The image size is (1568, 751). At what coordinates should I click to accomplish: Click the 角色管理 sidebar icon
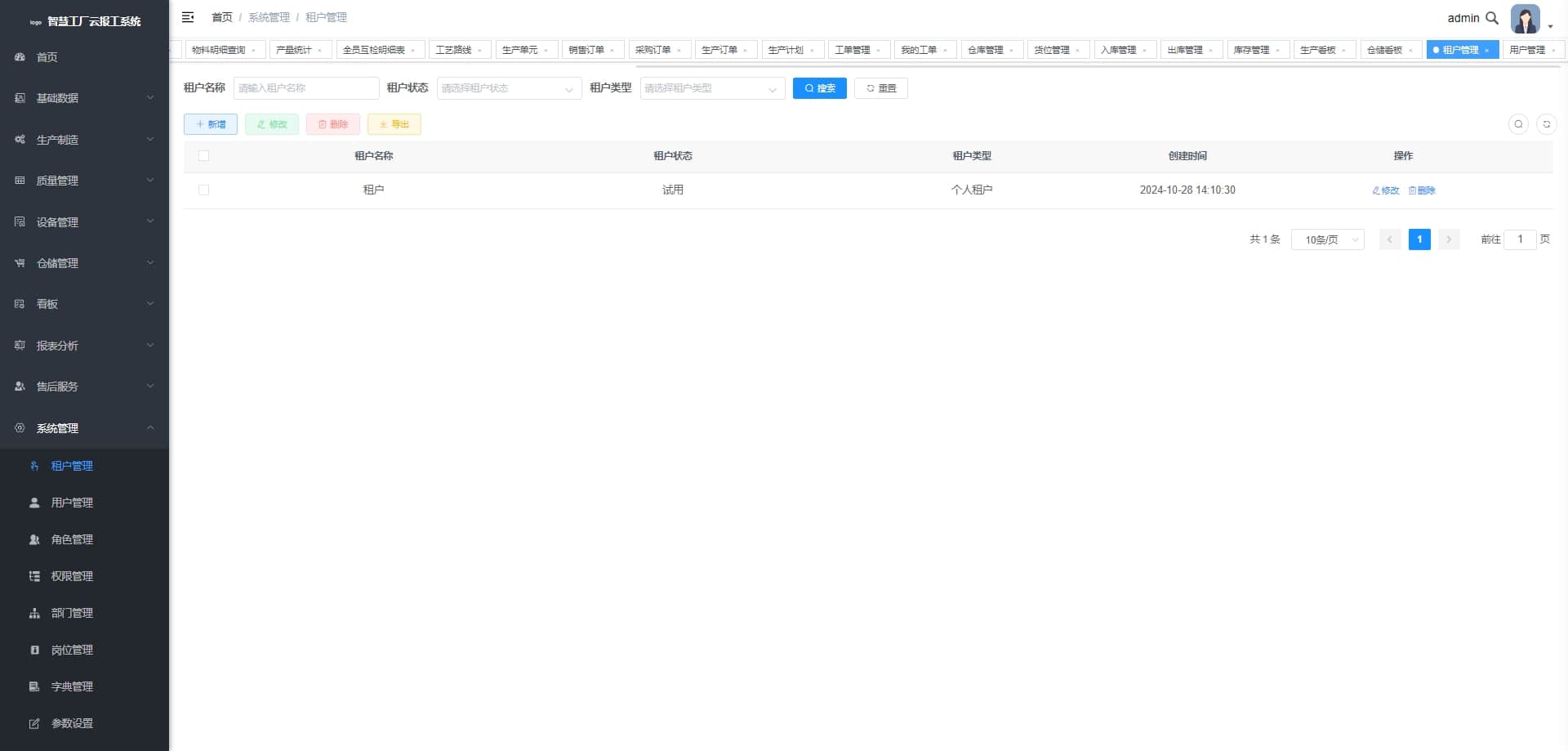tap(34, 539)
